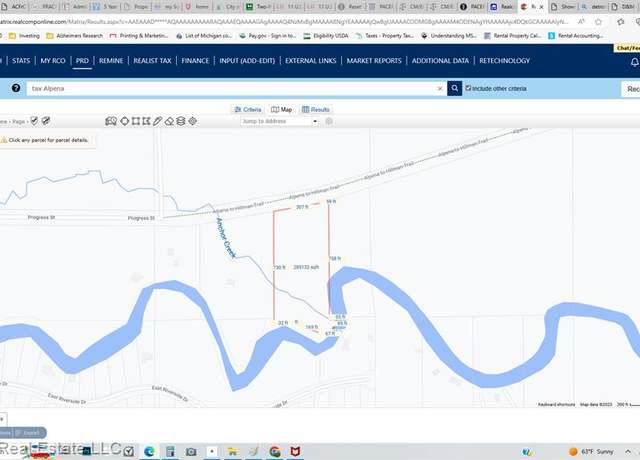640x460 pixels.
Task: Click the notification bell icon
Action: point(635,62)
